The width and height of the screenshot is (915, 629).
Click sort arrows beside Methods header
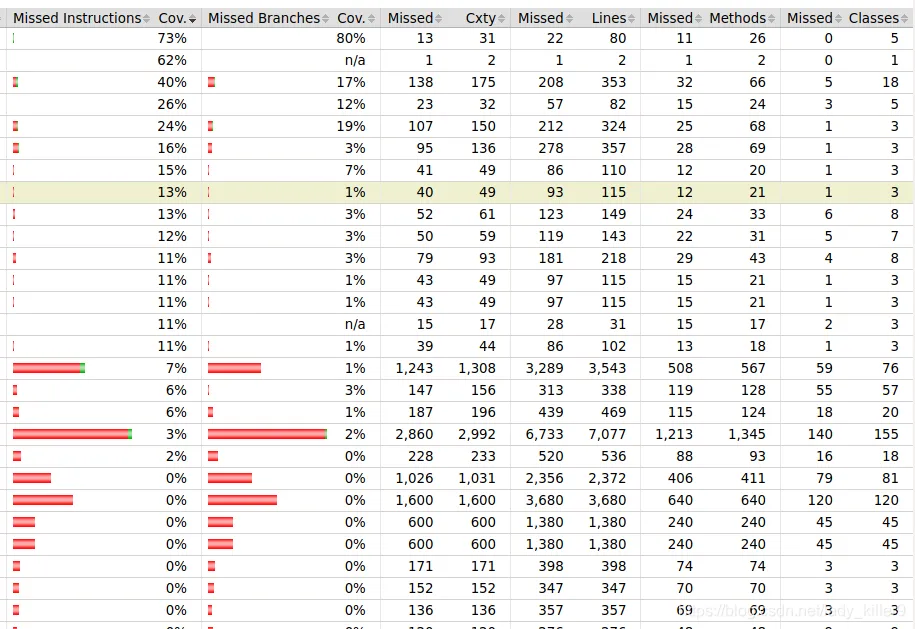771,19
